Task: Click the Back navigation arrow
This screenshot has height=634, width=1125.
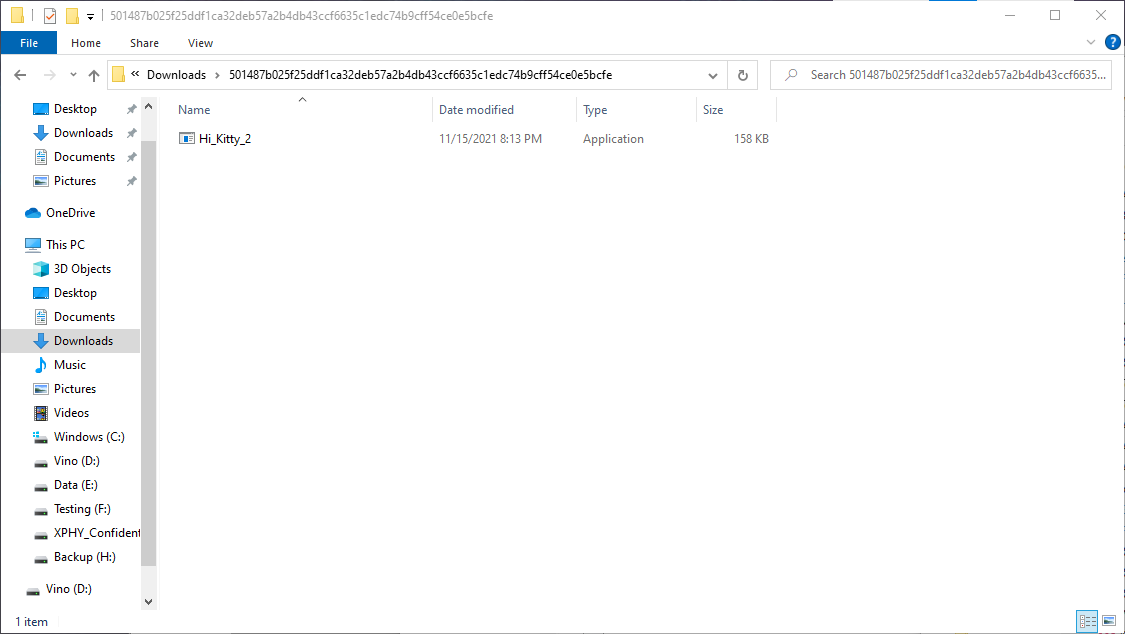Action: click(x=20, y=75)
